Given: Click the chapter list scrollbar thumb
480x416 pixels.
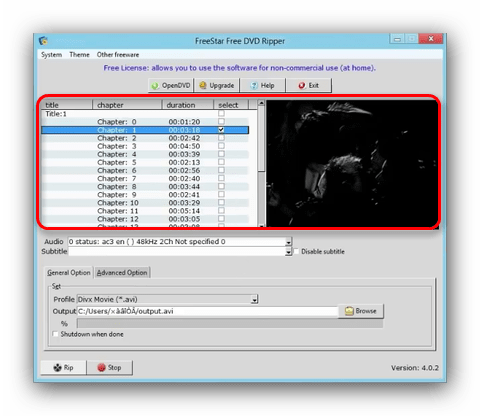Looking at the screenshot, I should (x=261, y=139).
